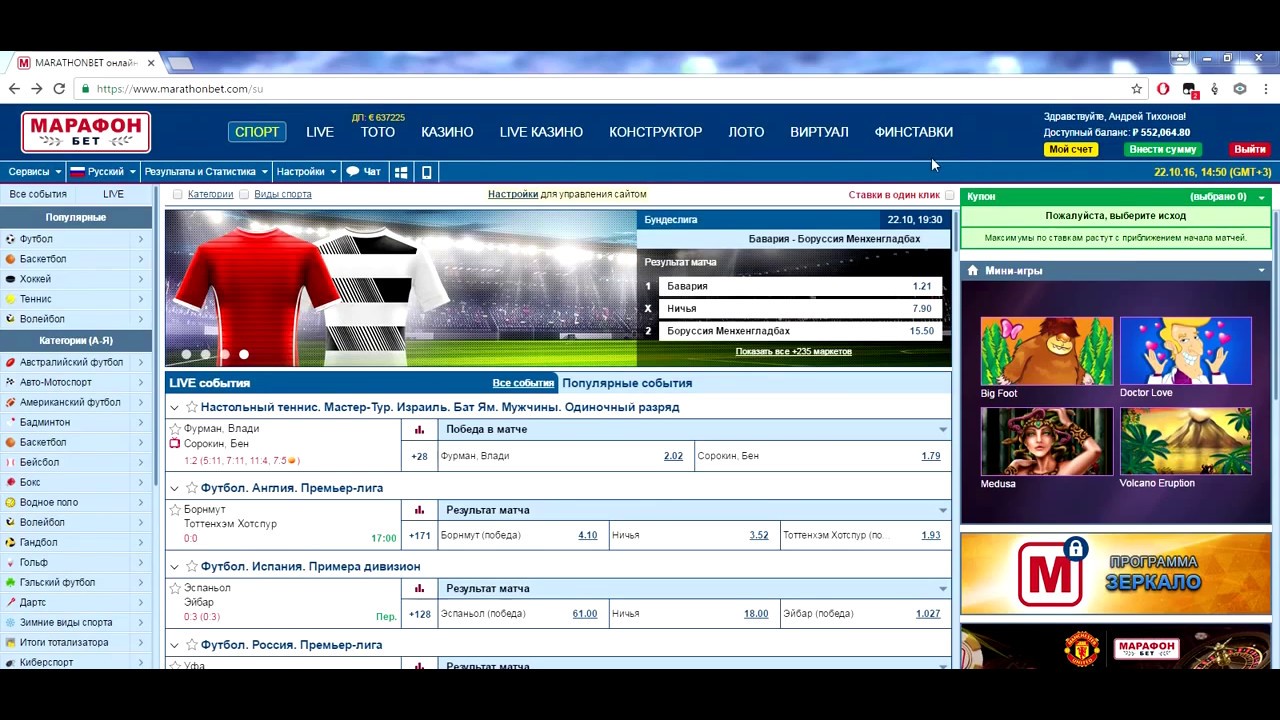The image size is (1280, 720).
Task: Open Volcano Eruption game thumbnail
Action: coord(1185,441)
